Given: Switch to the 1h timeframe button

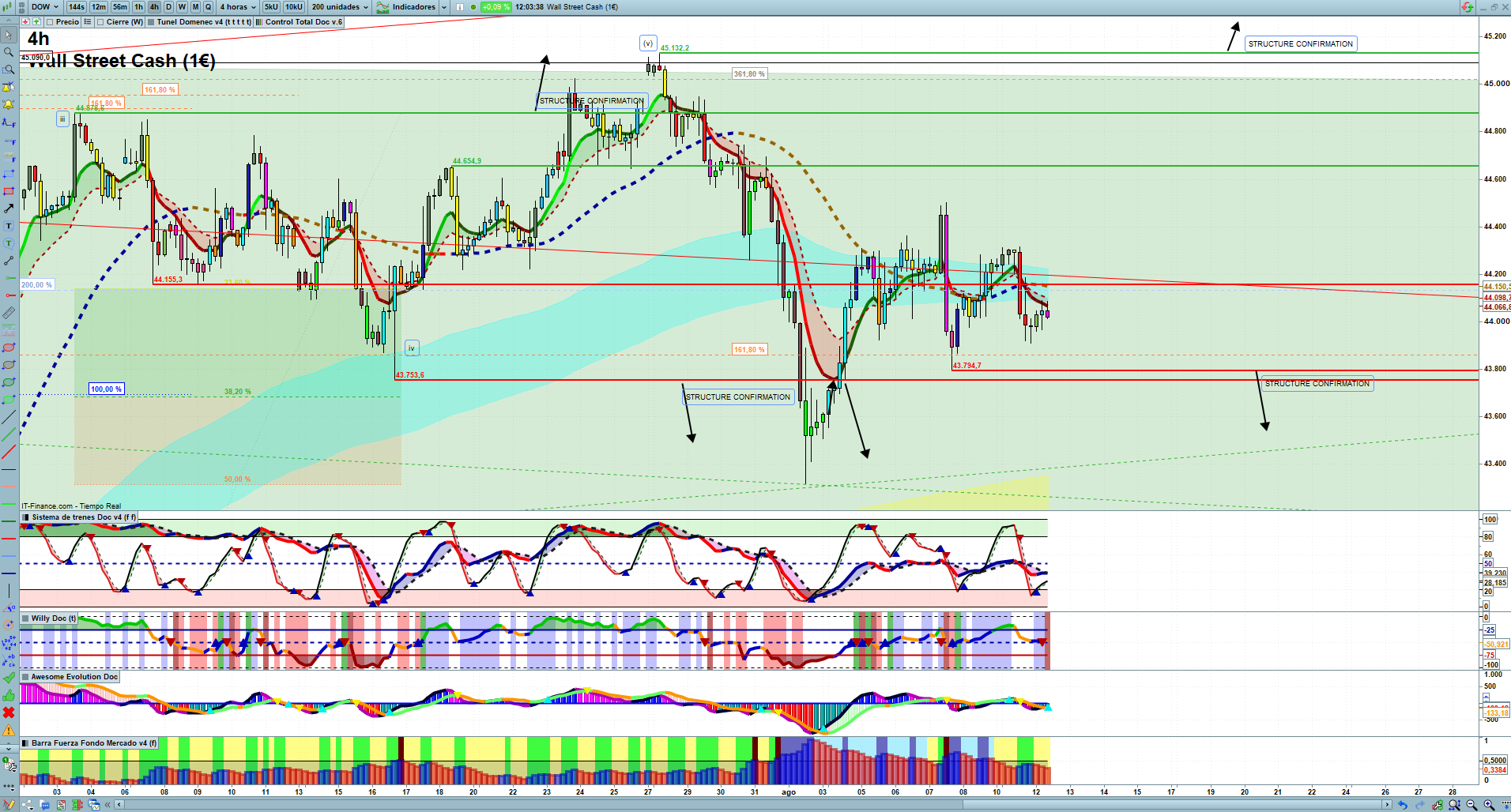Looking at the screenshot, I should pos(139,7).
